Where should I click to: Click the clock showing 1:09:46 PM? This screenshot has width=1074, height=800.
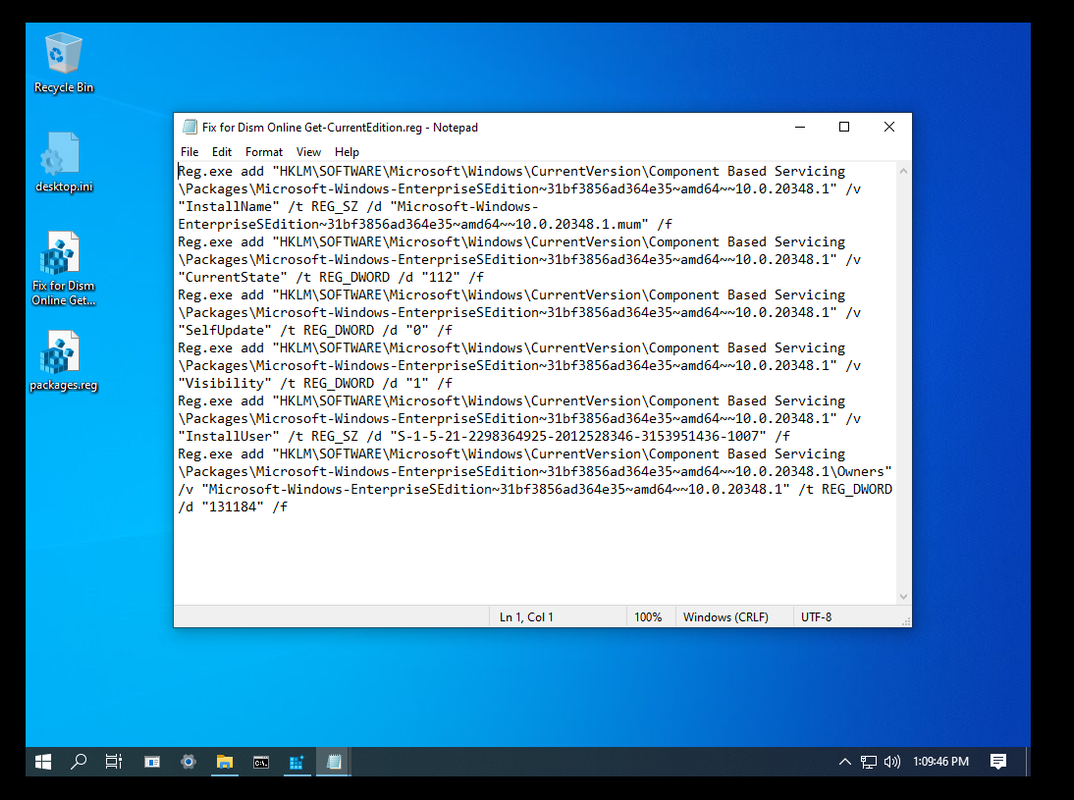[940, 762]
